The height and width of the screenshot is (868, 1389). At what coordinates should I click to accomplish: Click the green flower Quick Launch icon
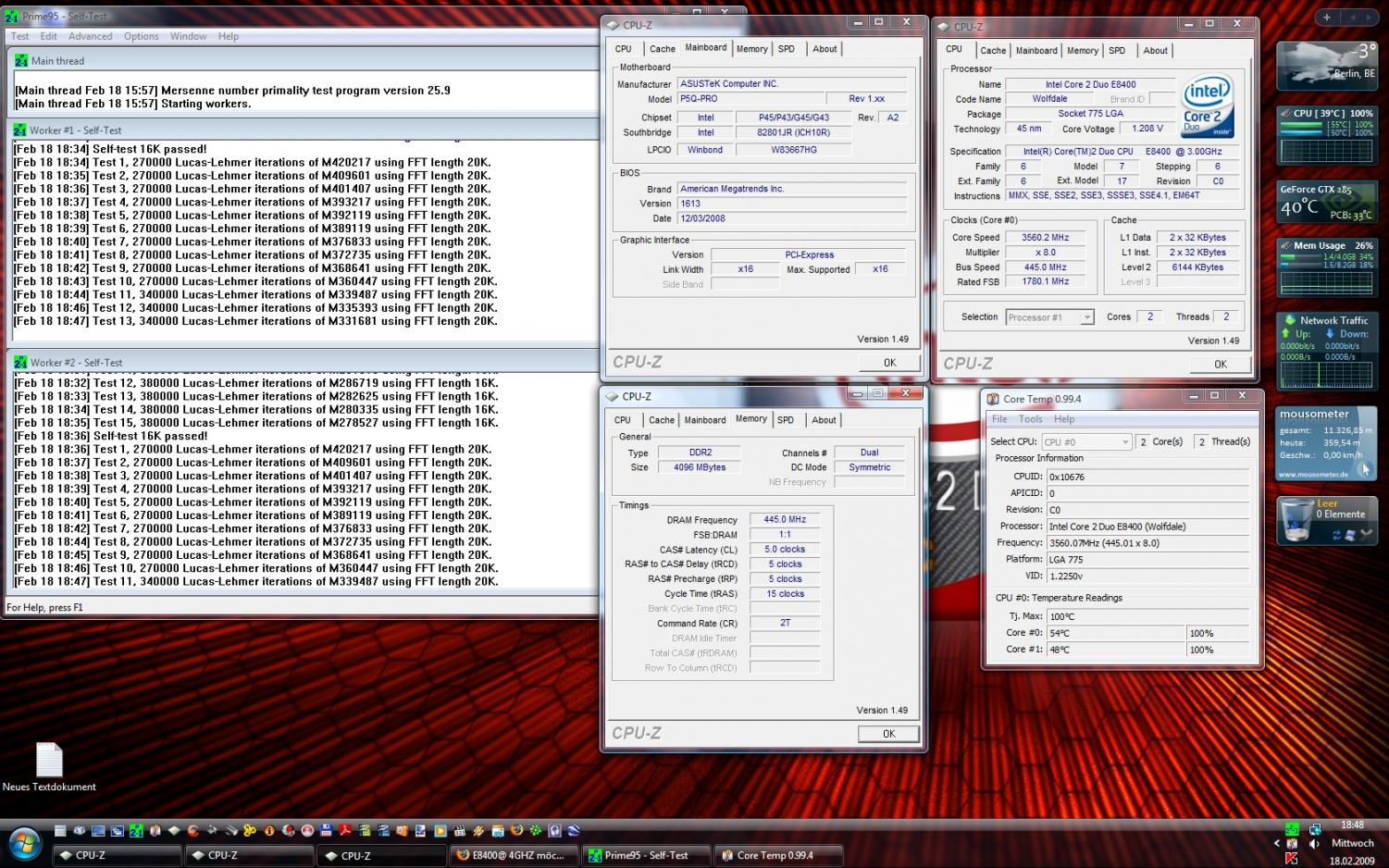tap(536, 830)
